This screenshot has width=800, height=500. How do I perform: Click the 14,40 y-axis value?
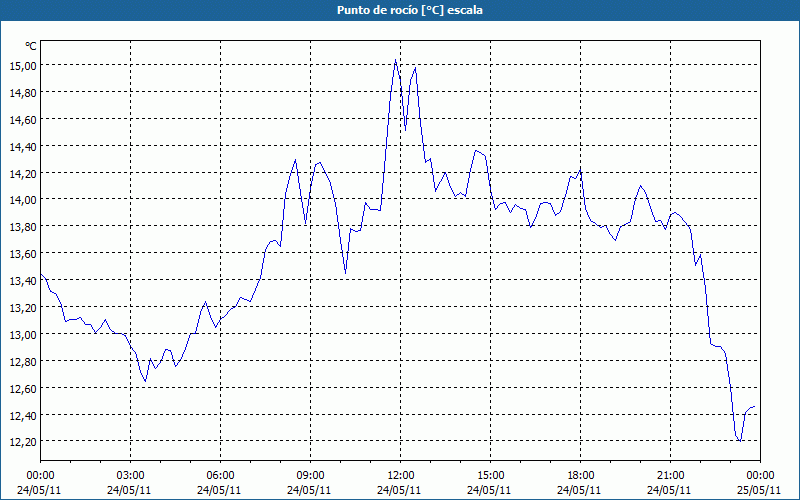(x=23, y=146)
